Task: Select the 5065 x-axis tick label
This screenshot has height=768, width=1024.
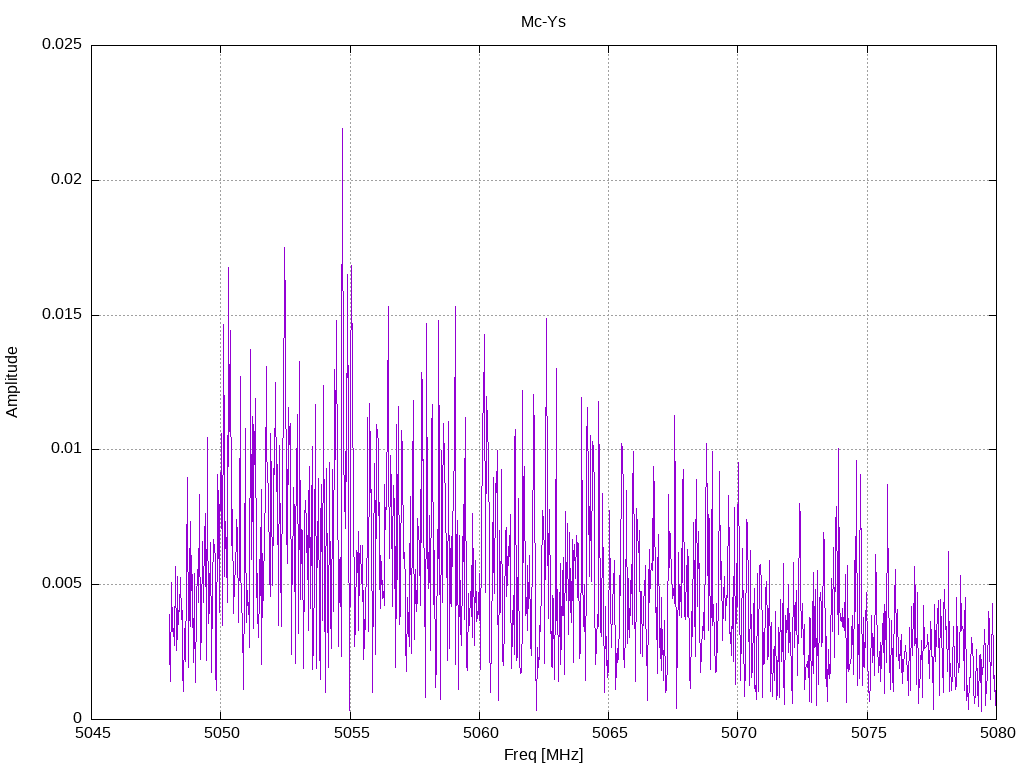Action: 610,733
